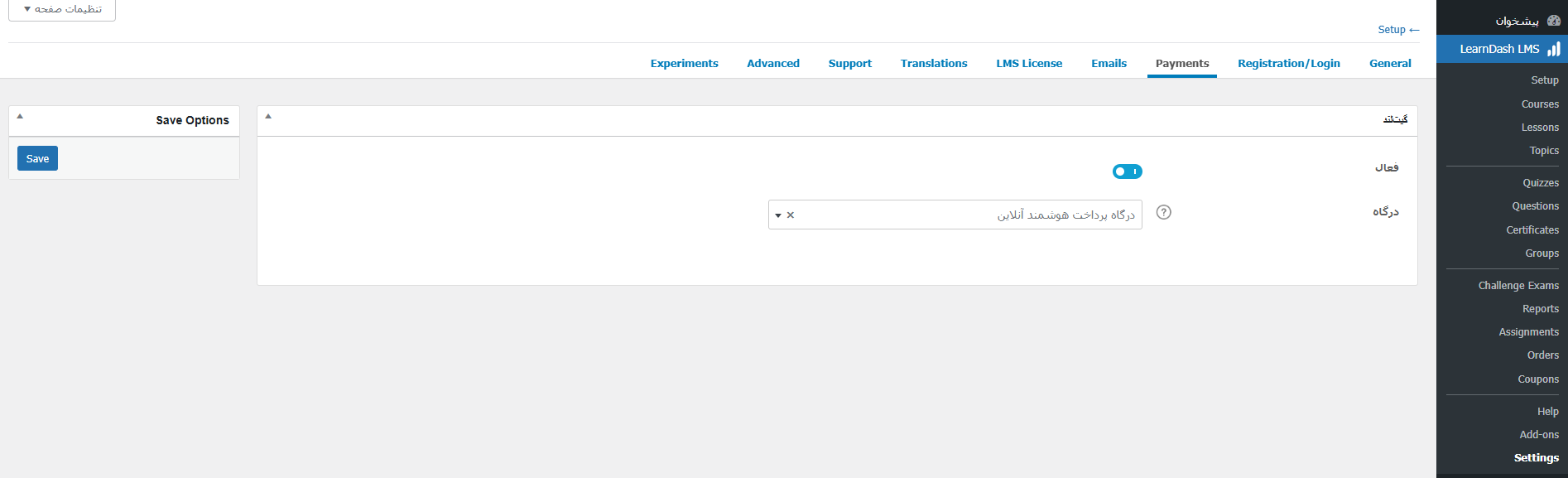
Task: Collapse the گیتلند panel triangle
Action: click(x=268, y=117)
